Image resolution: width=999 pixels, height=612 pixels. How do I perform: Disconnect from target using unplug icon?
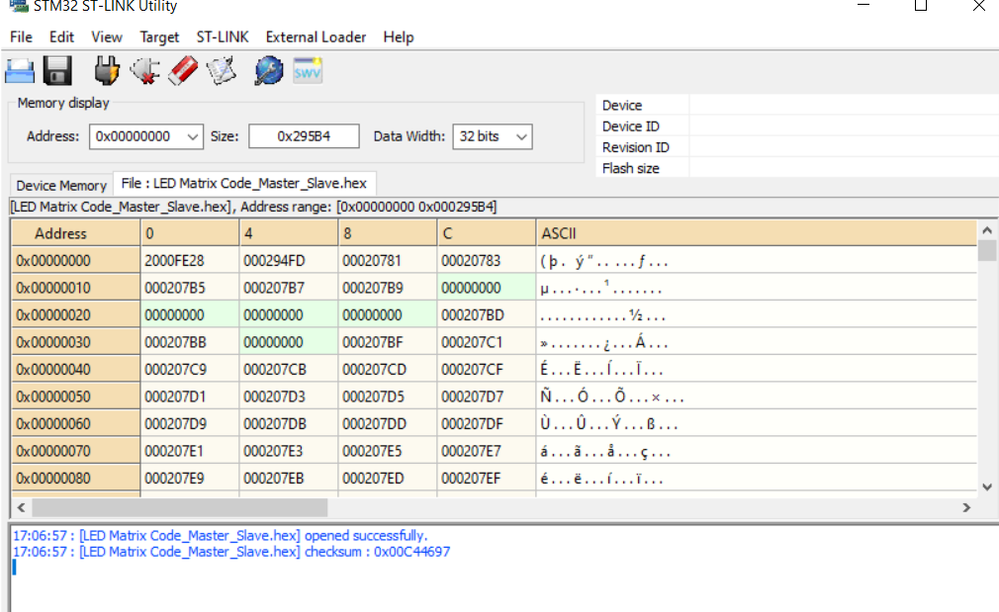tap(145, 71)
